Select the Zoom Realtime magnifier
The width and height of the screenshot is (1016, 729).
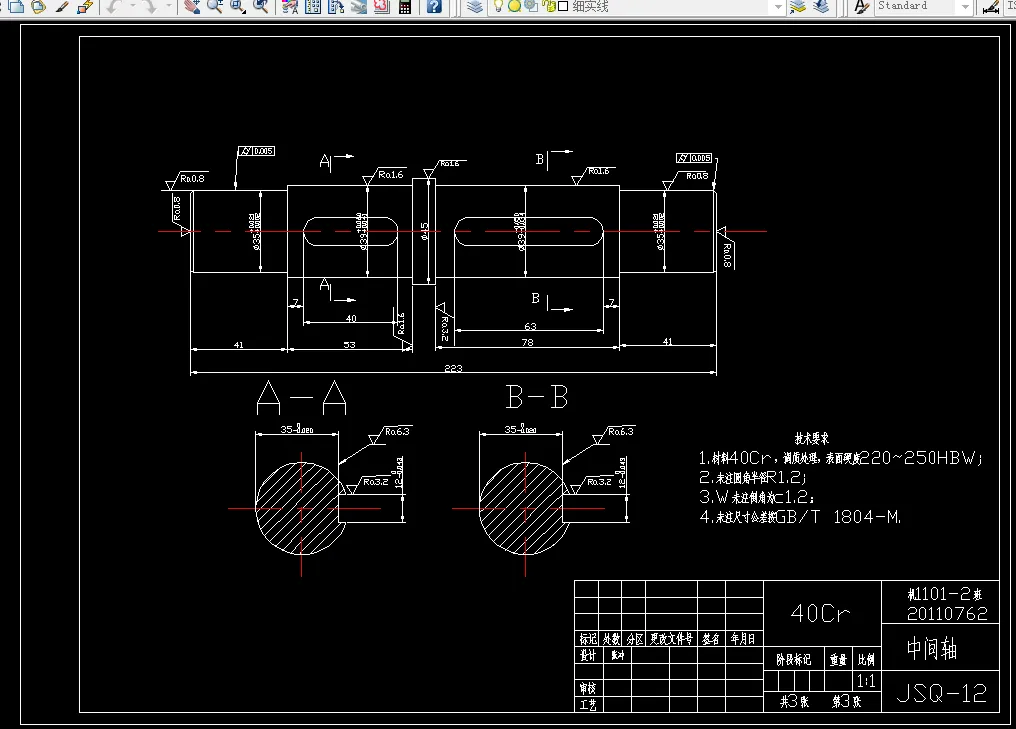click(x=214, y=6)
